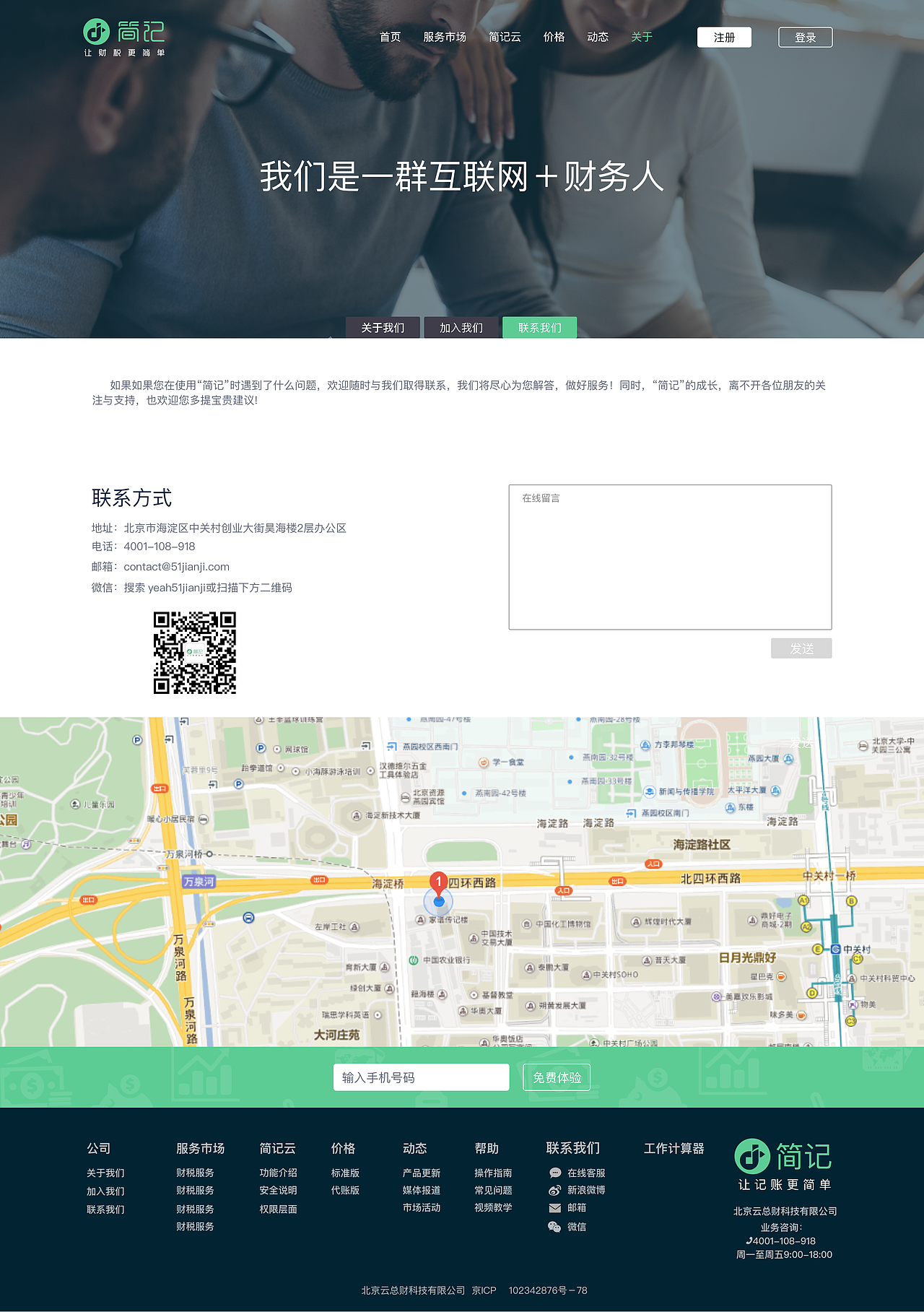Image resolution: width=924 pixels, height=1312 pixels.
Task: Switch to the 加入我们 tab
Action: pyautogui.click(x=461, y=328)
